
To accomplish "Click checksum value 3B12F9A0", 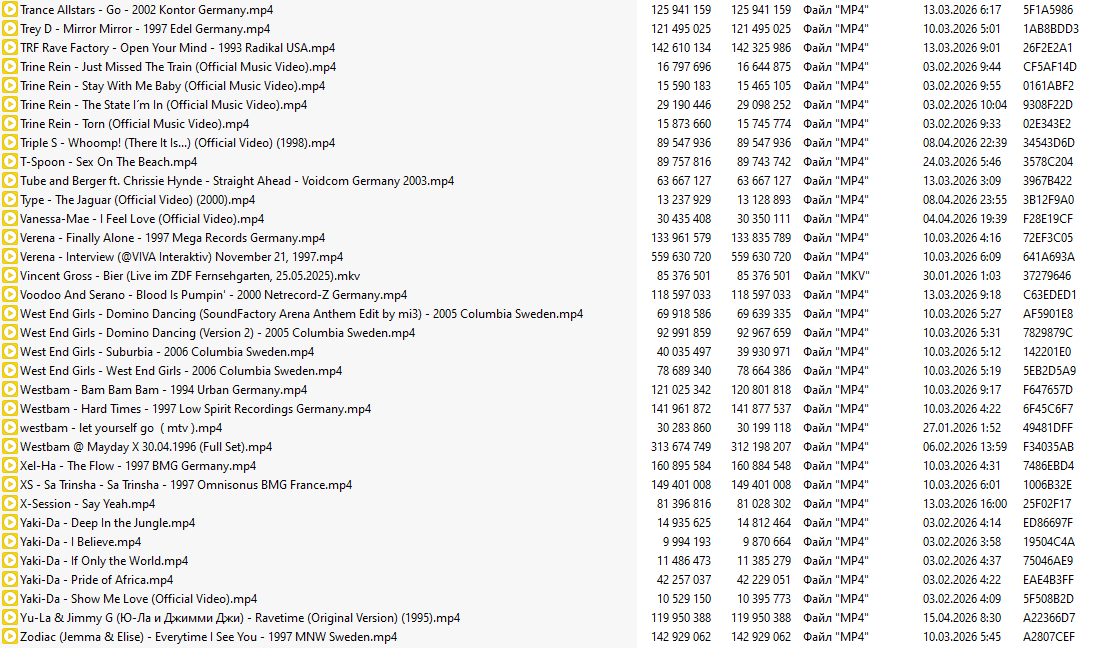I will coord(1048,199).
